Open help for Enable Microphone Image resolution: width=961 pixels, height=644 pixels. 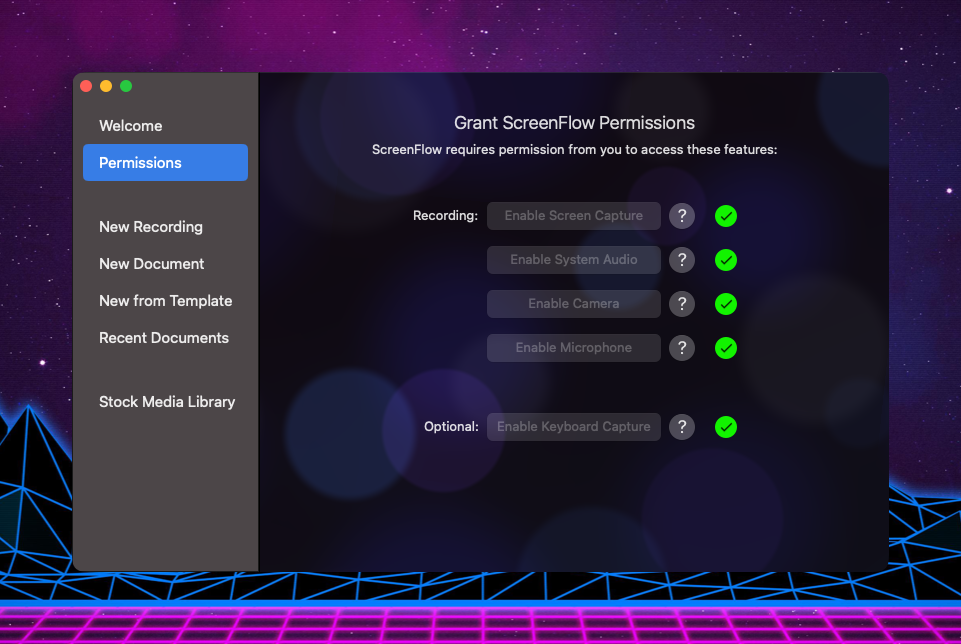[x=682, y=348]
